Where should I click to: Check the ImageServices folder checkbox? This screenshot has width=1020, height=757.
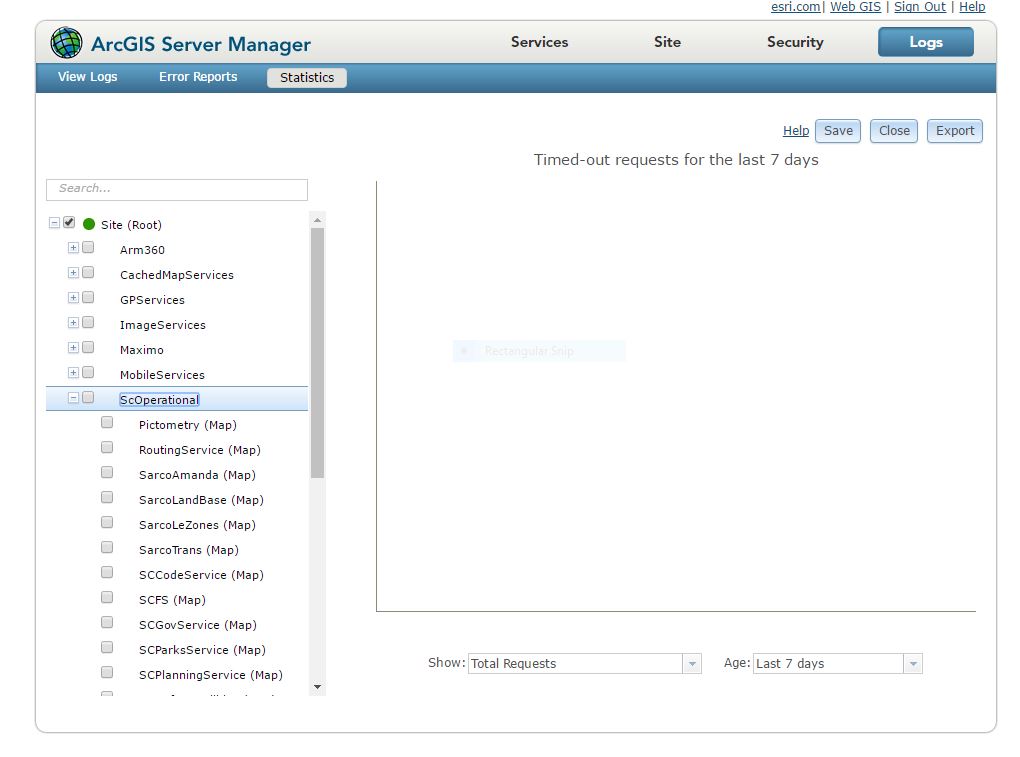tap(88, 323)
